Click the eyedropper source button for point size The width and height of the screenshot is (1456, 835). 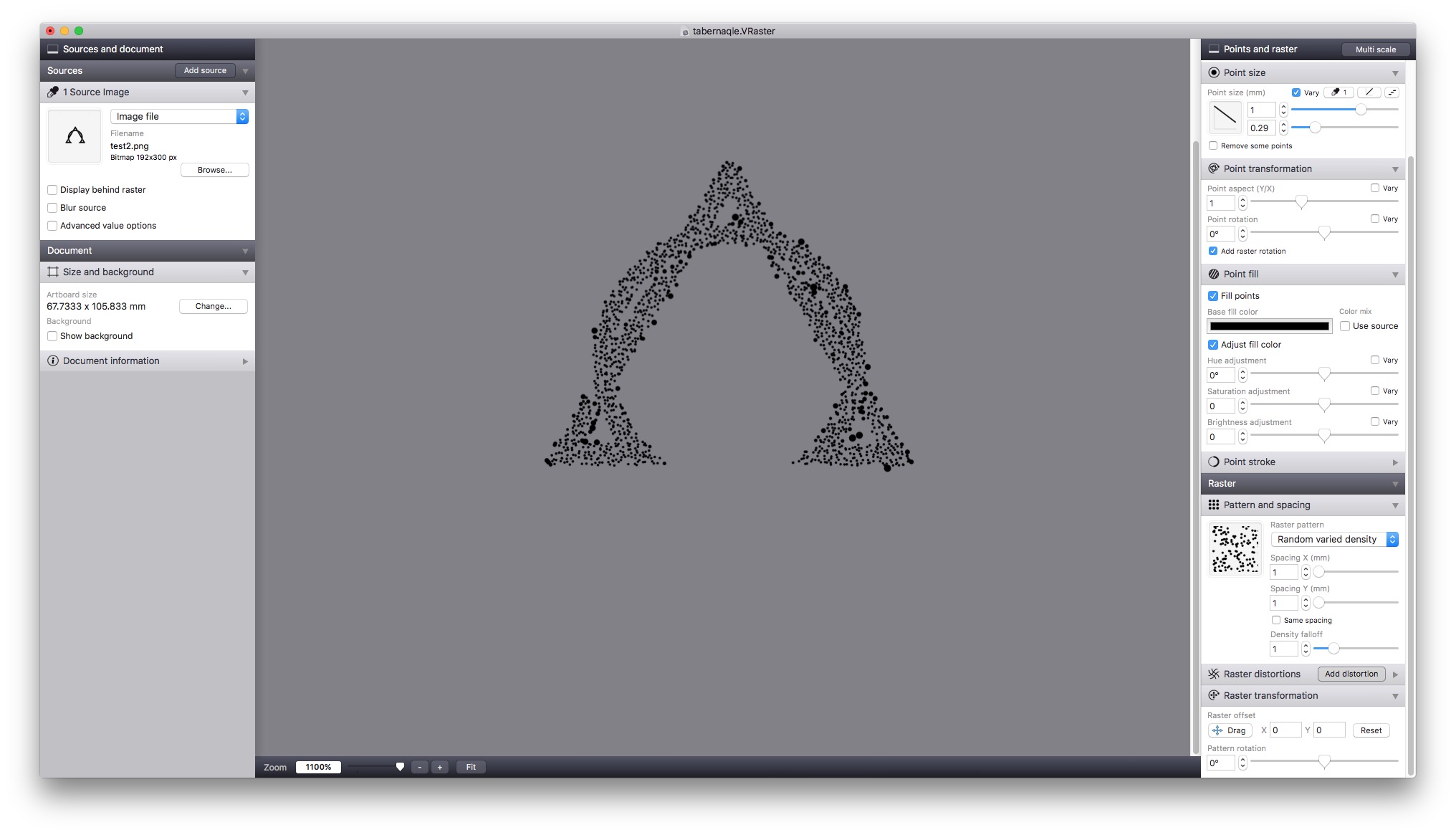[x=1338, y=92]
